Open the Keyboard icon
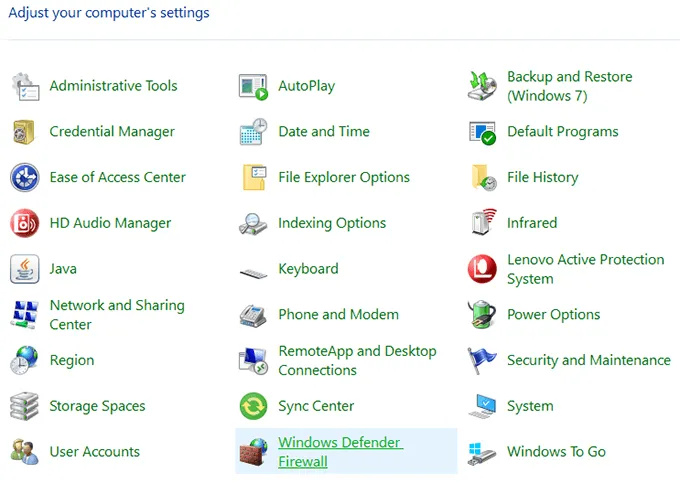The image size is (680, 483). (x=254, y=270)
